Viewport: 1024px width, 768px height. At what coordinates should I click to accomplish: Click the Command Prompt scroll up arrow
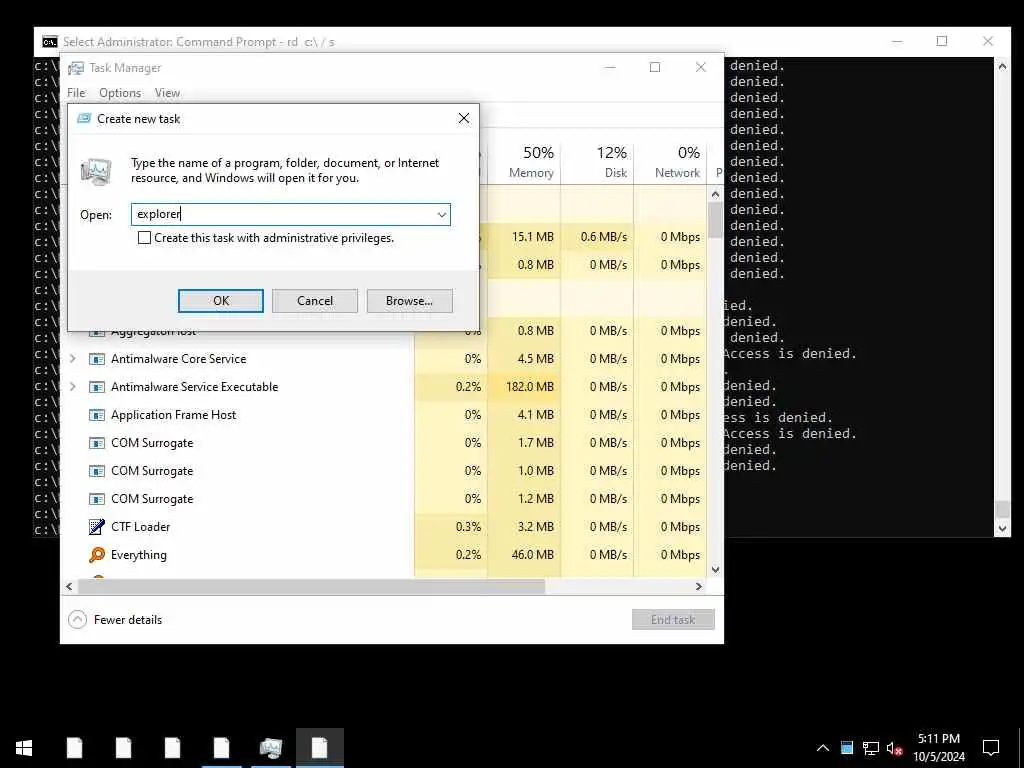point(1002,66)
